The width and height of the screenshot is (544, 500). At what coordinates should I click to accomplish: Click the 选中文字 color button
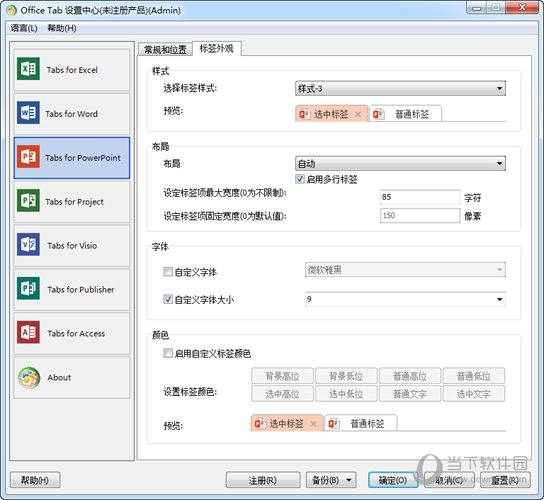tap(474, 394)
